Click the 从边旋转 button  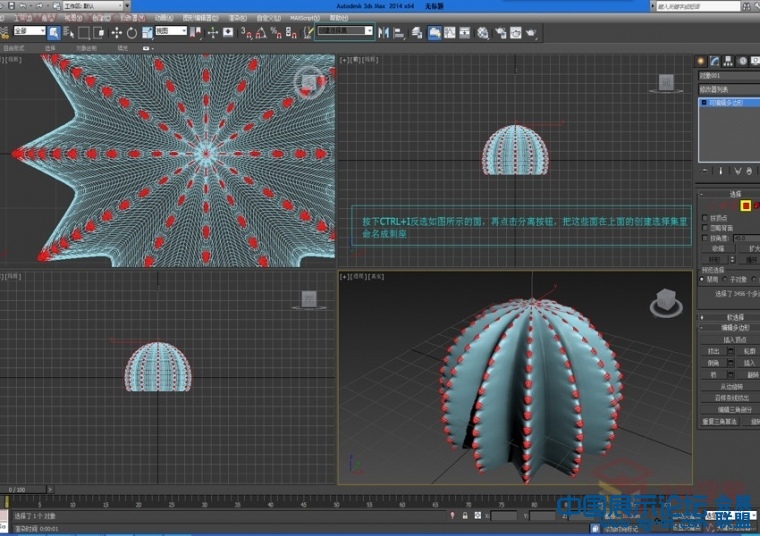(731, 386)
